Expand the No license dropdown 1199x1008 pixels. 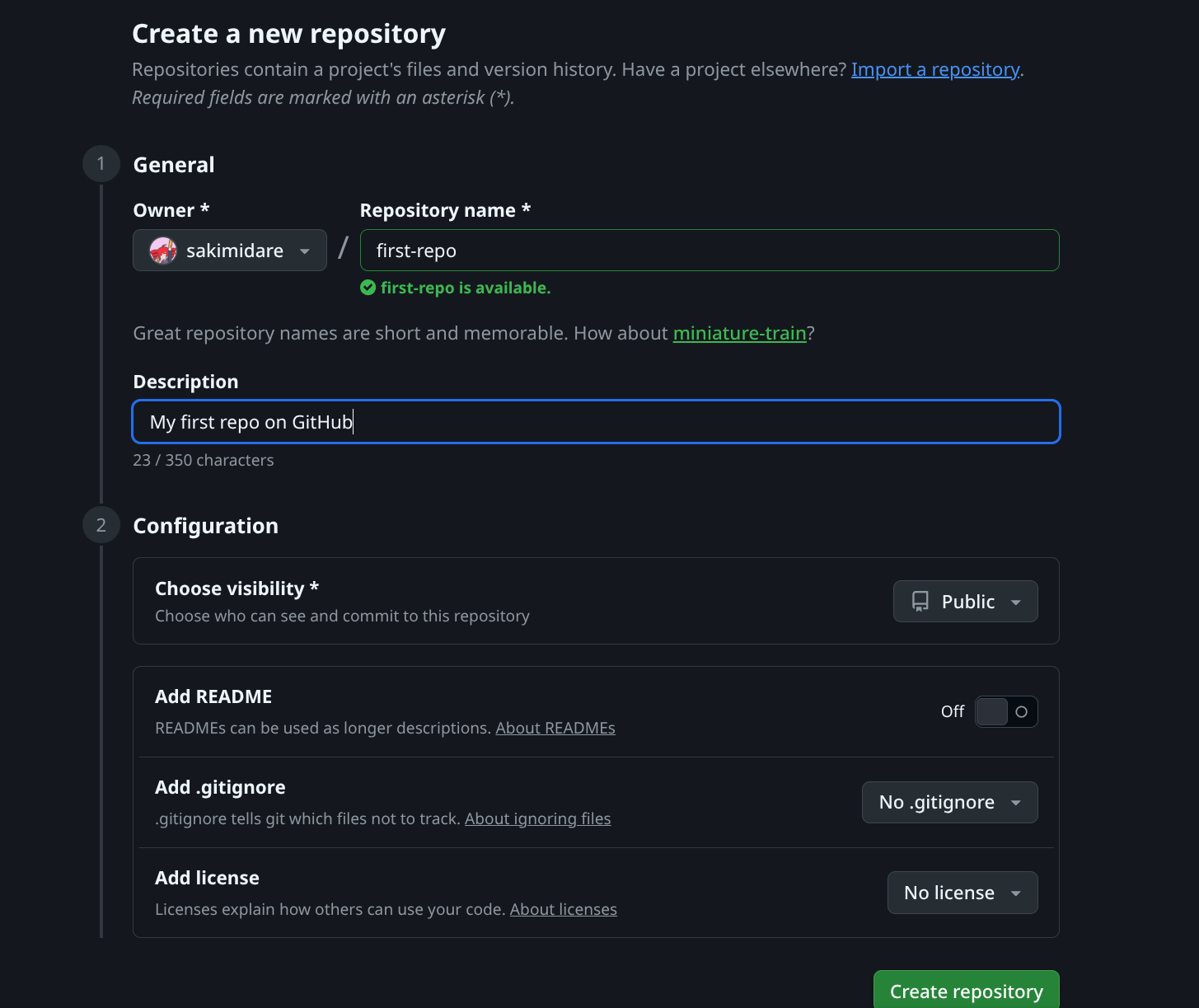click(962, 893)
